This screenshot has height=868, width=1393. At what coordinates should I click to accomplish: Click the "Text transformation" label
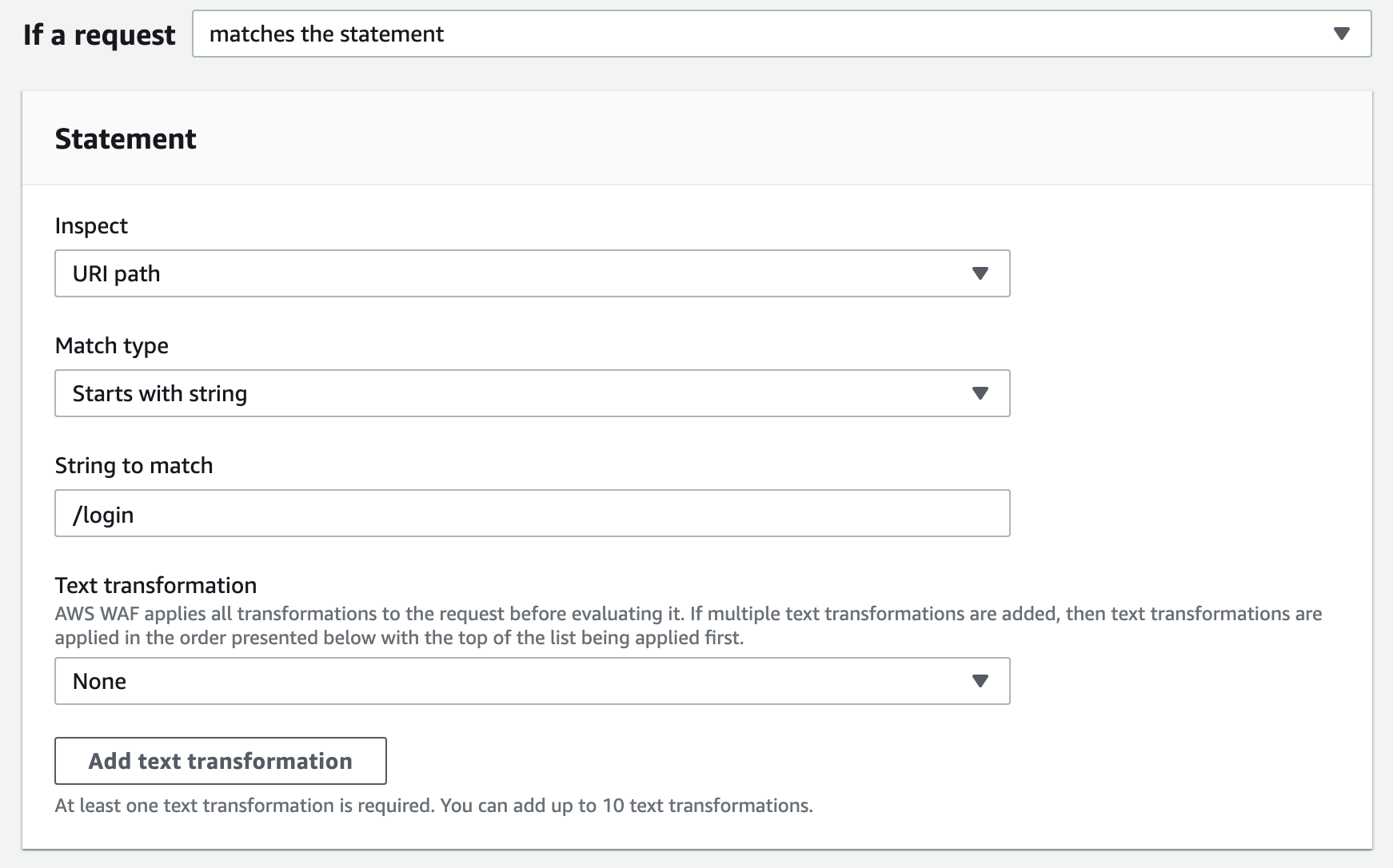(x=155, y=584)
